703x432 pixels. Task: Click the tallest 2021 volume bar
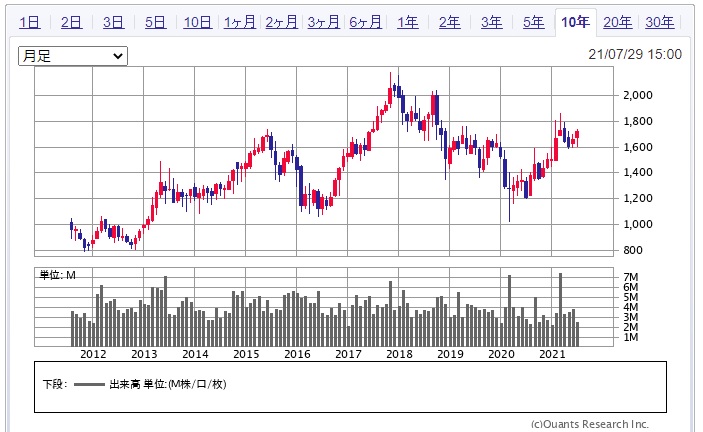point(560,310)
